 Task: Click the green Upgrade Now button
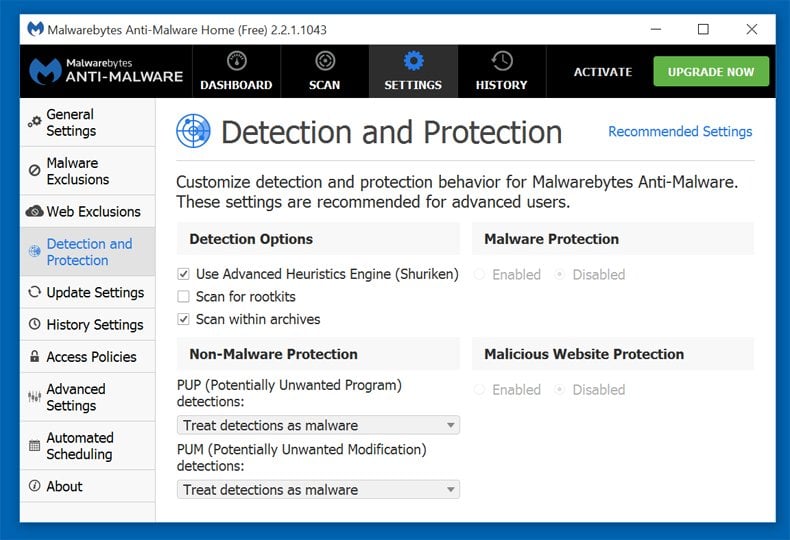(711, 72)
